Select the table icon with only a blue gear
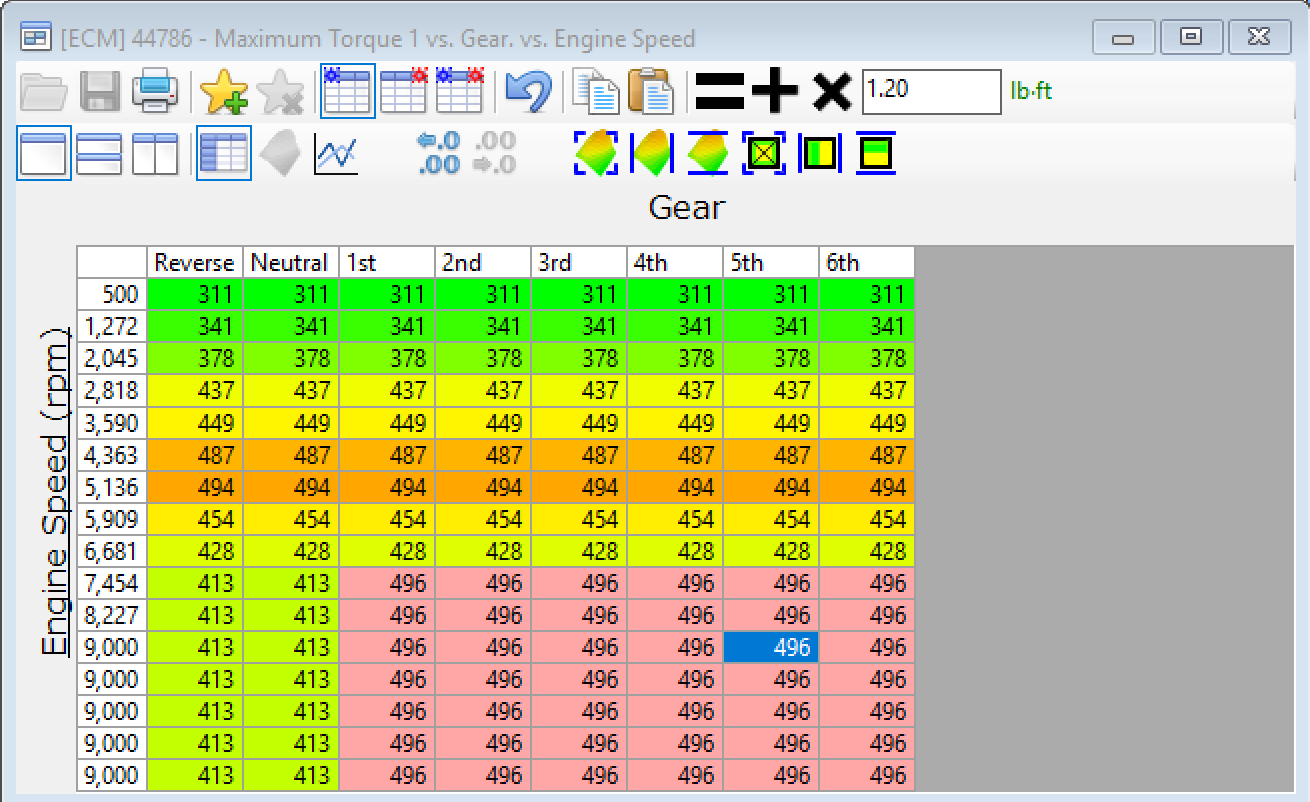The height and width of the screenshot is (802, 1310). tap(348, 91)
